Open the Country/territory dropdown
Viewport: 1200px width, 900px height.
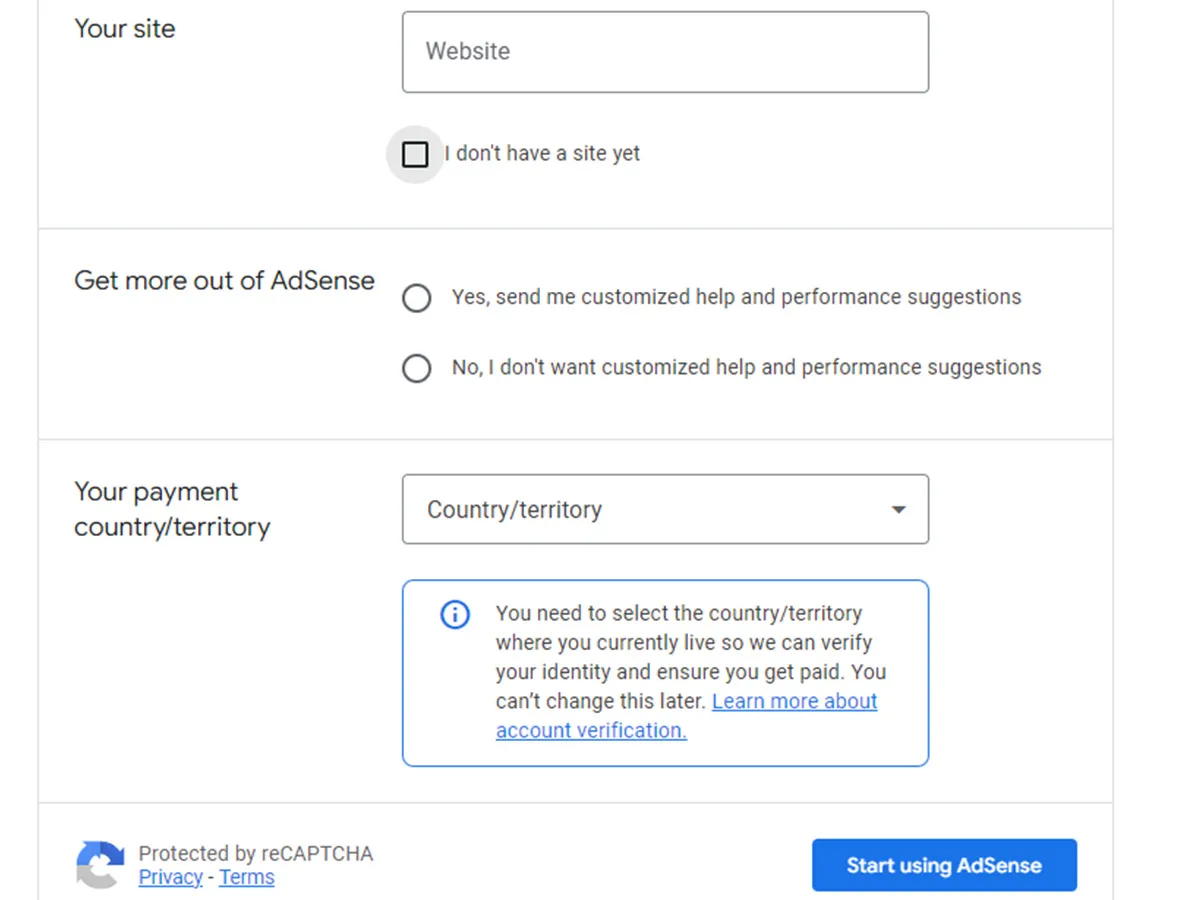pos(664,509)
